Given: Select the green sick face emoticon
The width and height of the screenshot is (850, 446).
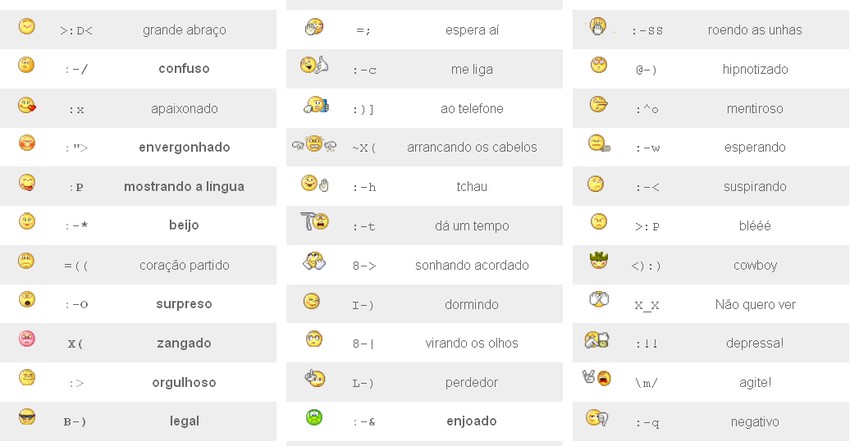Looking at the screenshot, I should (314, 417).
